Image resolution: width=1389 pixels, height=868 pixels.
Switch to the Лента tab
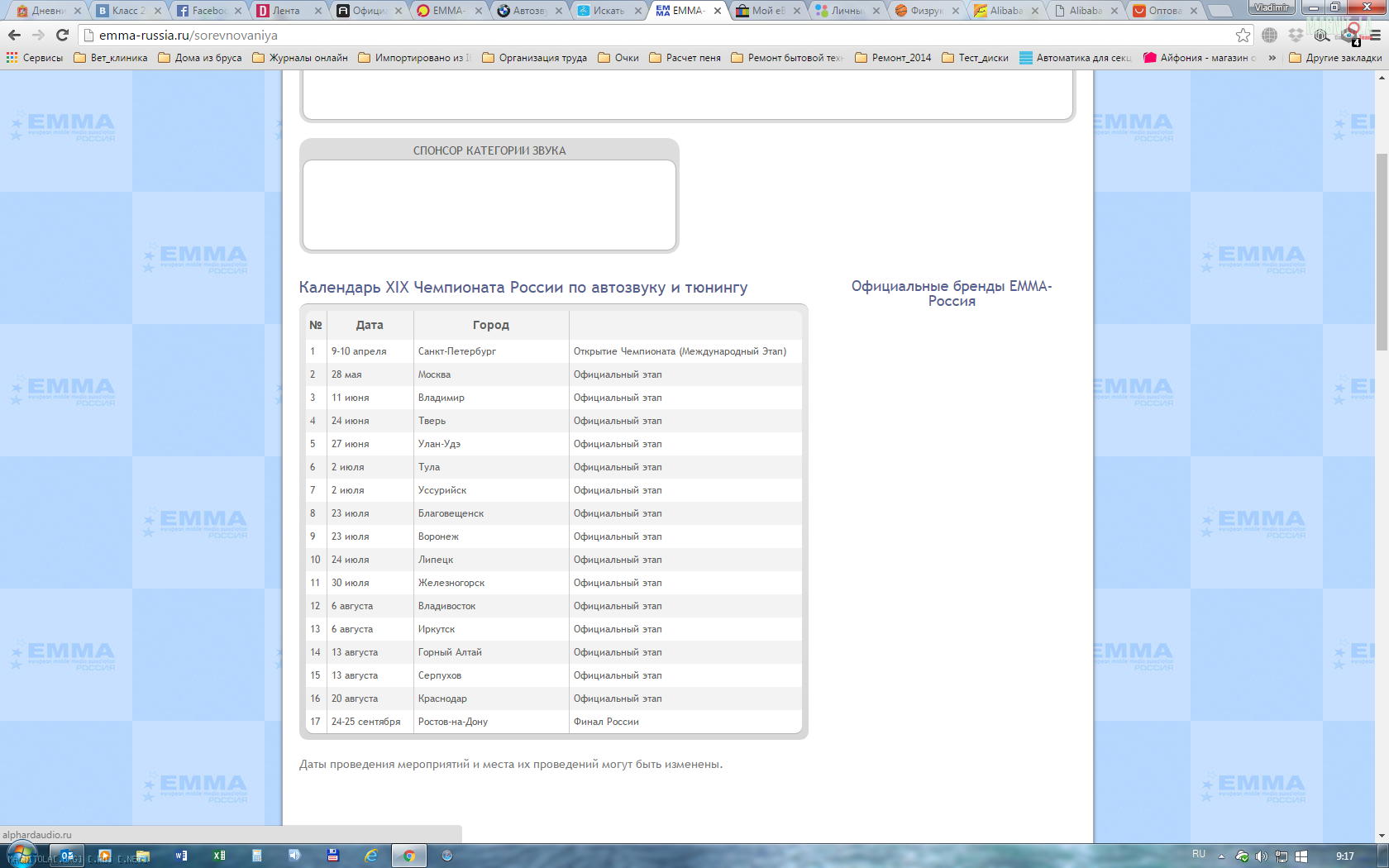pos(286,11)
